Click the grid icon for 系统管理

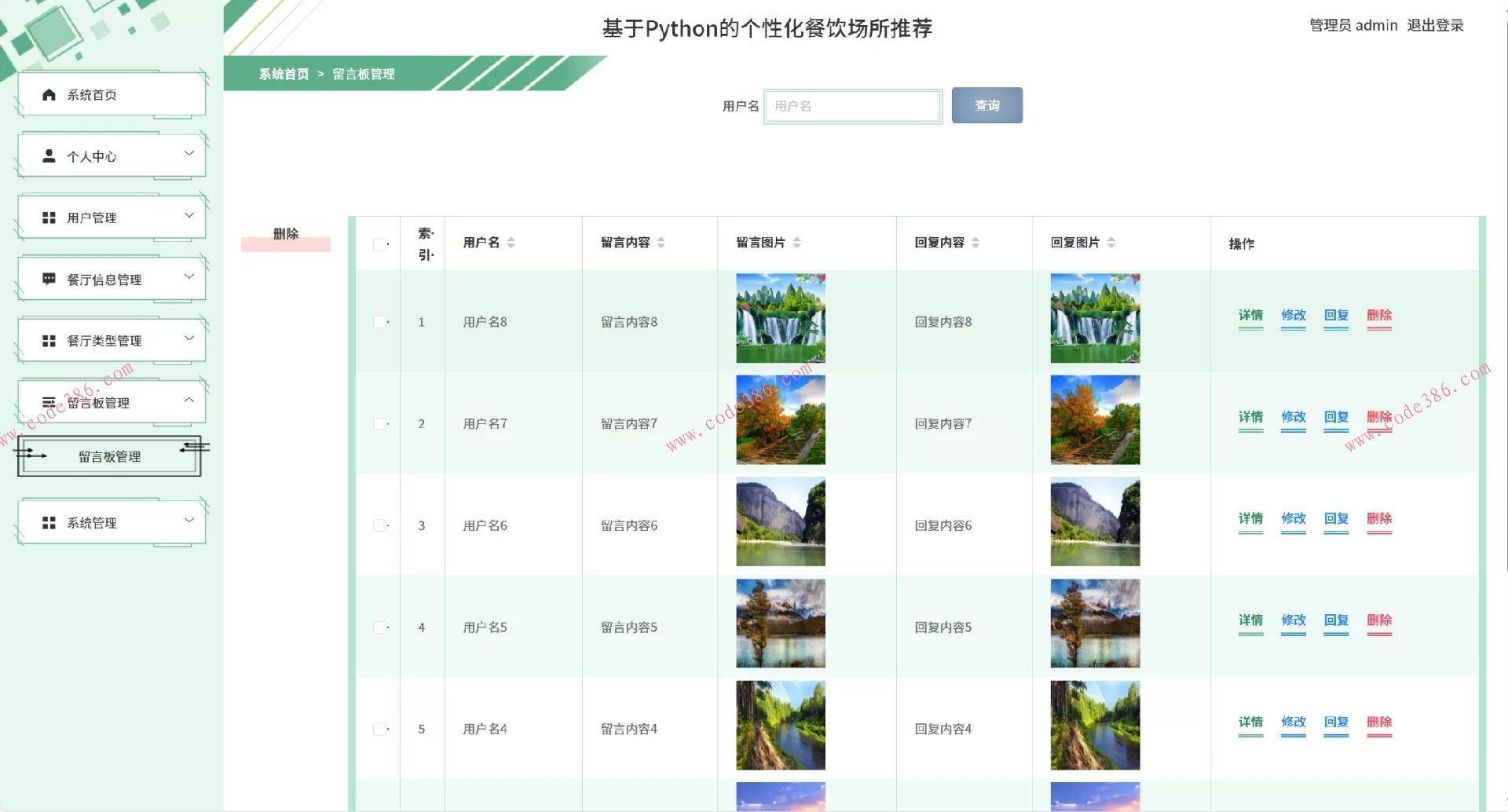point(49,523)
